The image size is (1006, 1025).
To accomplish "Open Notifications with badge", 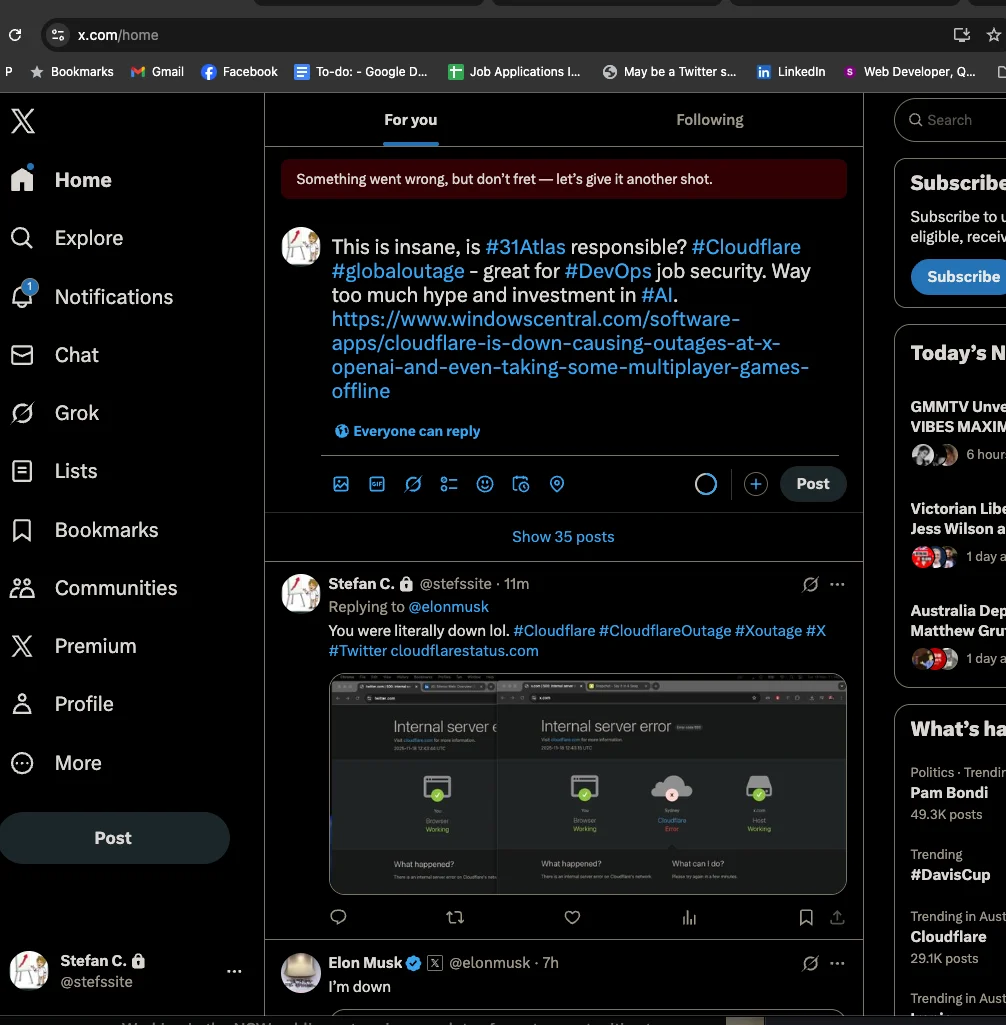I will pyautogui.click(x=92, y=296).
